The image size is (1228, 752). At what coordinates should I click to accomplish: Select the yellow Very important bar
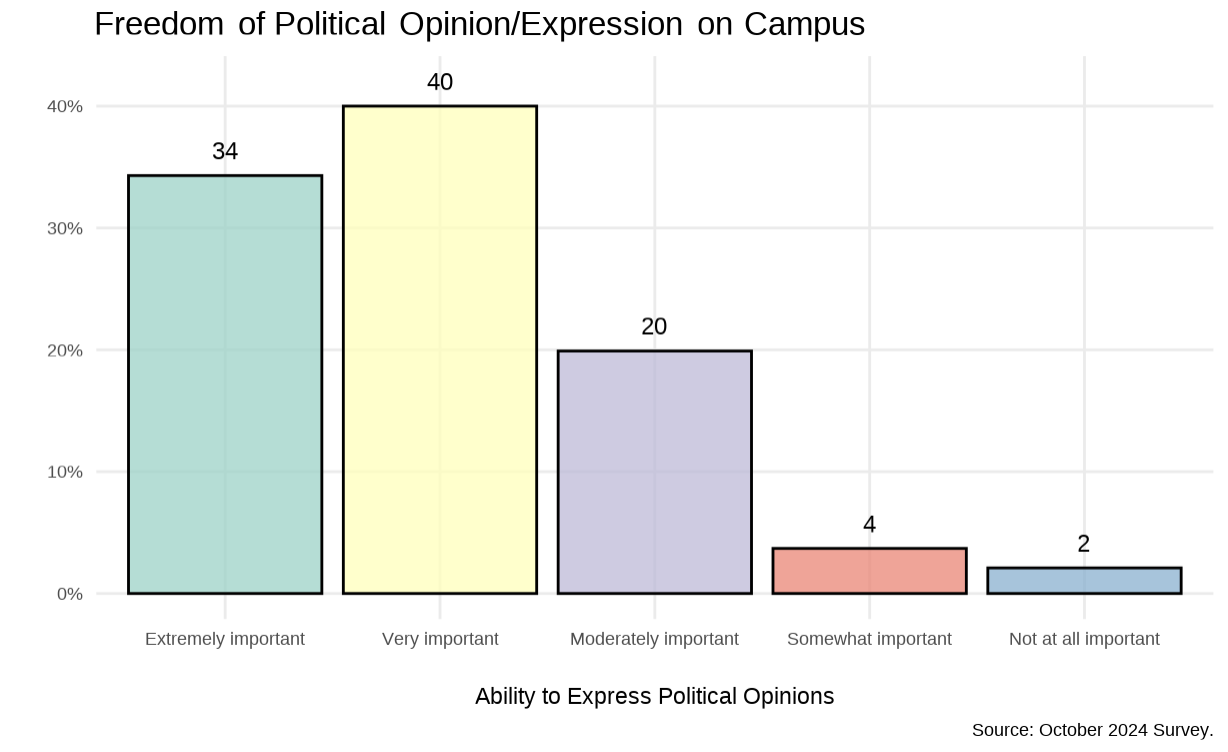click(x=440, y=350)
